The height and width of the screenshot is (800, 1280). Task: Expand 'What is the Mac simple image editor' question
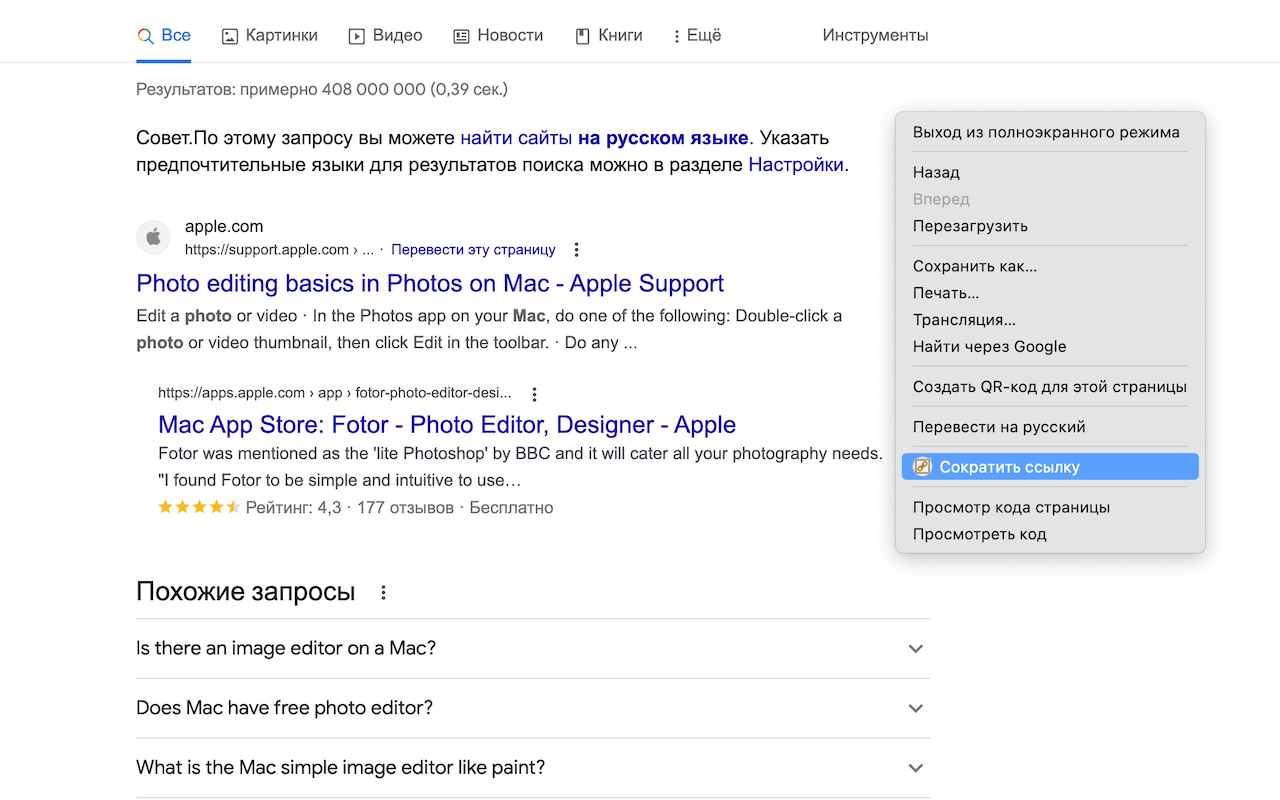[x=532, y=768]
